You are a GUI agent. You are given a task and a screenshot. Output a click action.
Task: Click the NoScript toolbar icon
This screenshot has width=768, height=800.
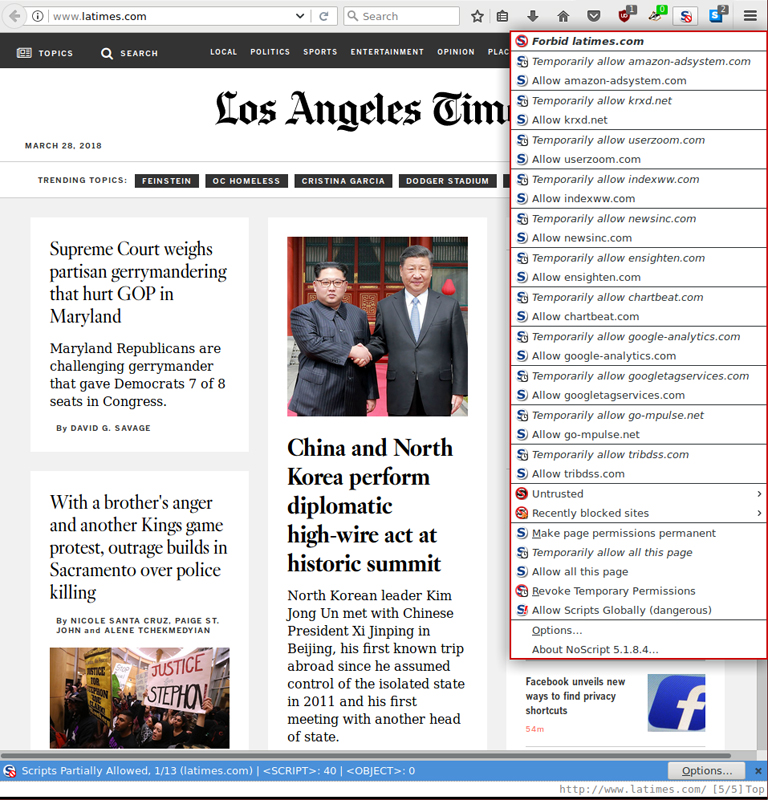point(685,16)
